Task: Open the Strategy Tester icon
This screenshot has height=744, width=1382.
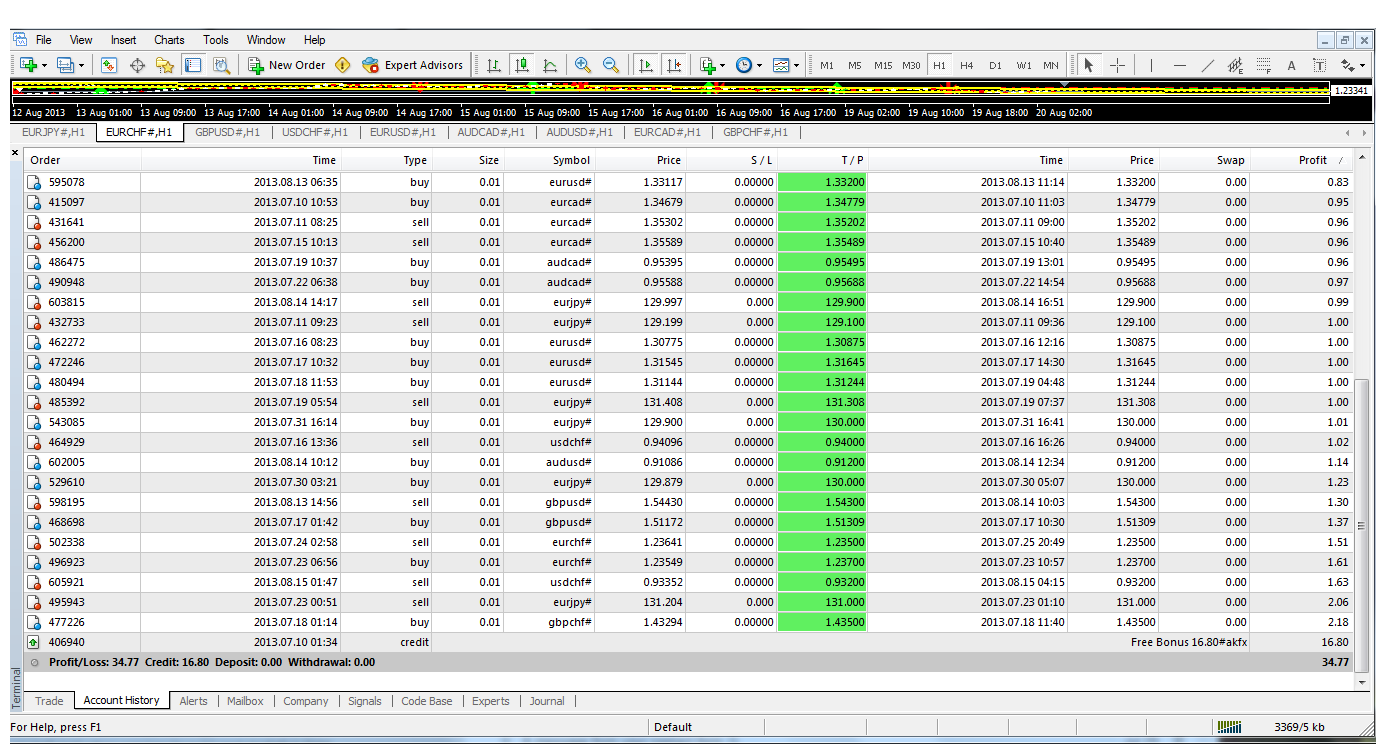Action: click(x=221, y=65)
